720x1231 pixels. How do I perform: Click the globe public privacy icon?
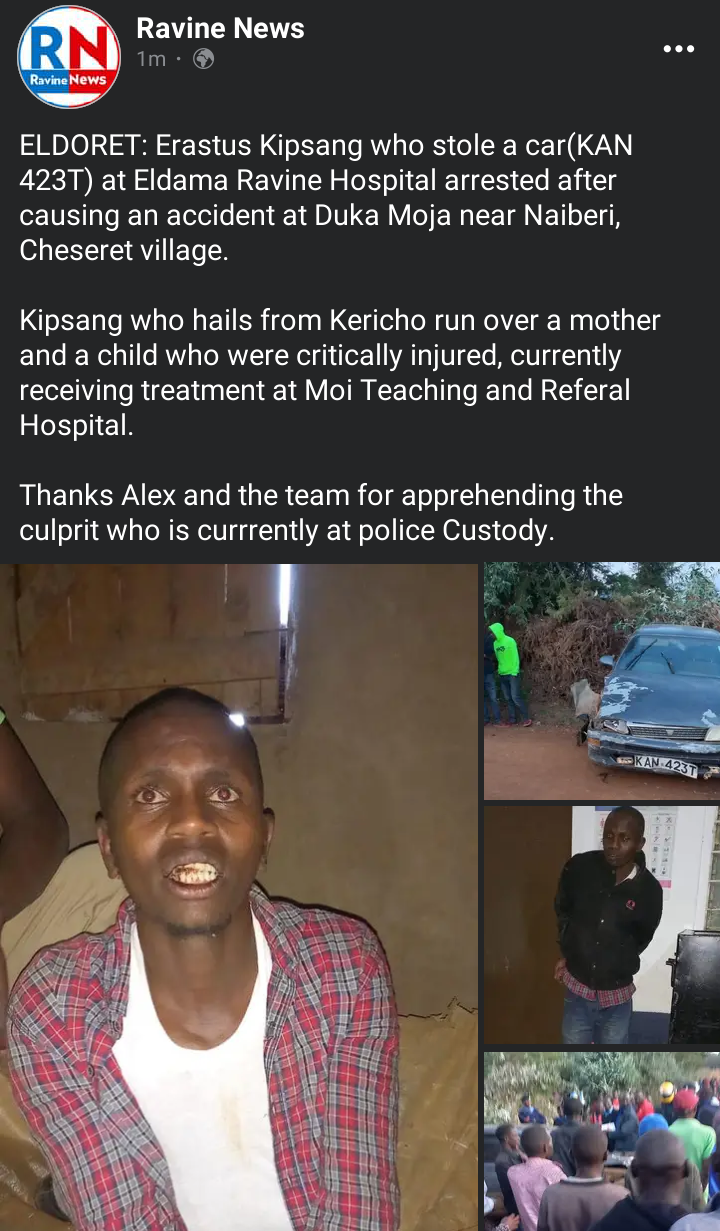[x=203, y=59]
